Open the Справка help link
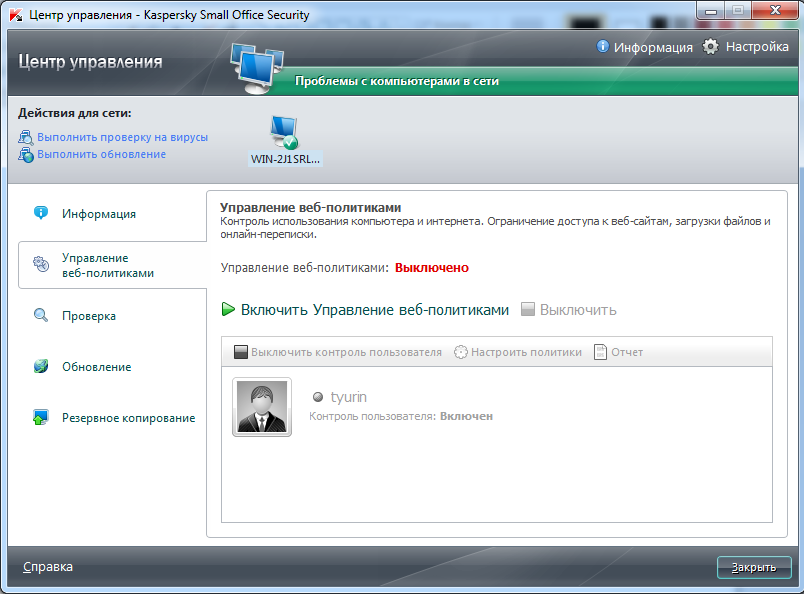Viewport: 804px width, 594px height. [48, 567]
